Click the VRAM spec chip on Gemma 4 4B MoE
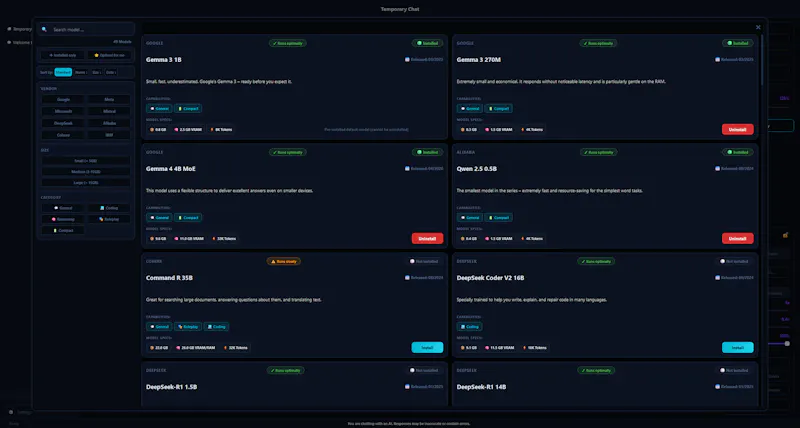This screenshot has height=428, width=800. pyautogui.click(x=189, y=238)
